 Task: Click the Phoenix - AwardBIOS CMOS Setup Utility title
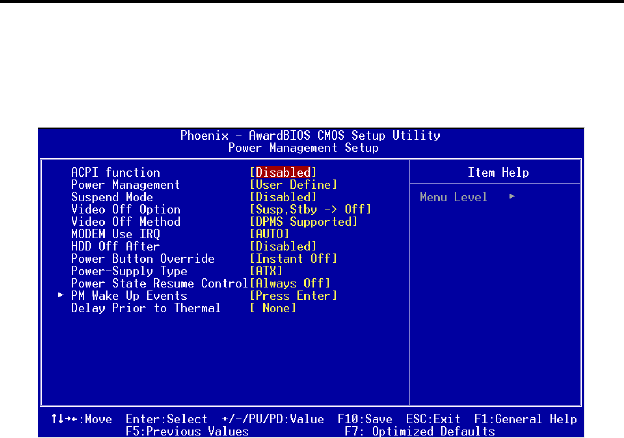[310, 136]
